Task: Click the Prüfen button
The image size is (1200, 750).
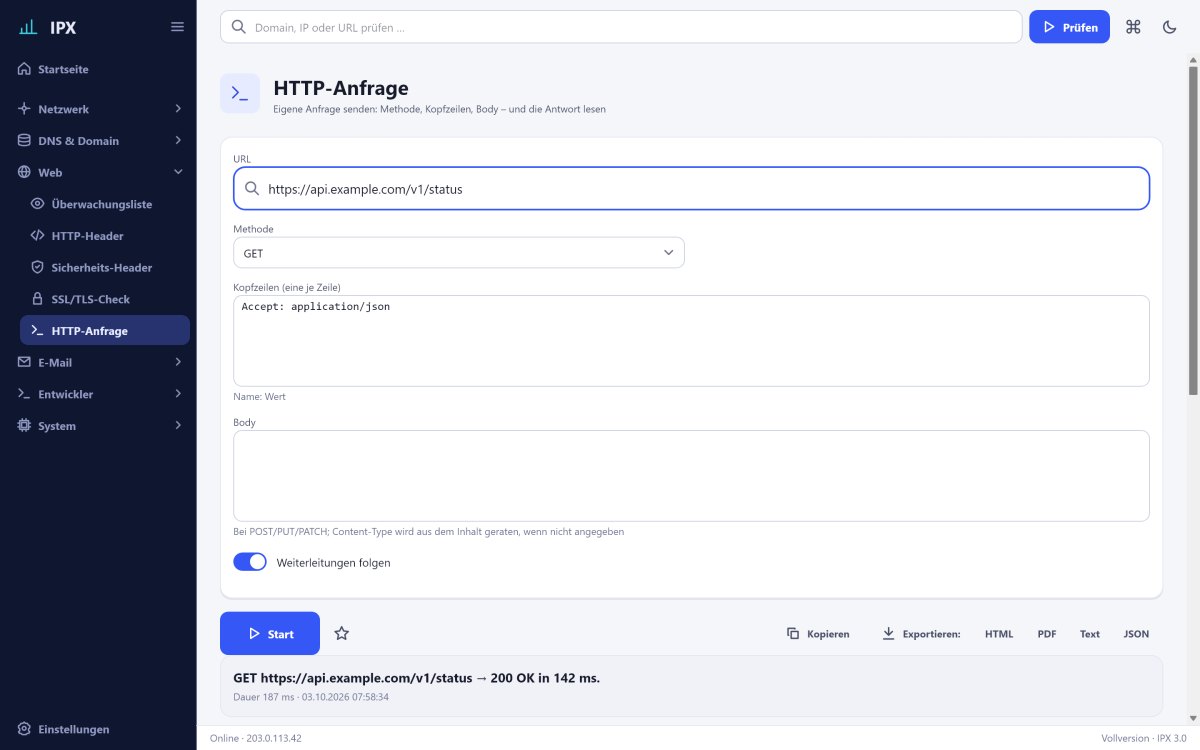Action: coord(1069,27)
